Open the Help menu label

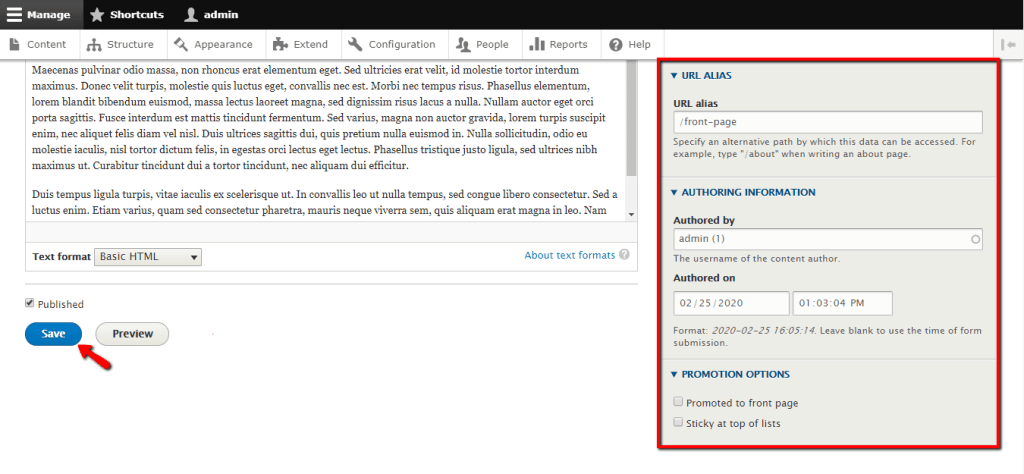pyautogui.click(x=639, y=44)
